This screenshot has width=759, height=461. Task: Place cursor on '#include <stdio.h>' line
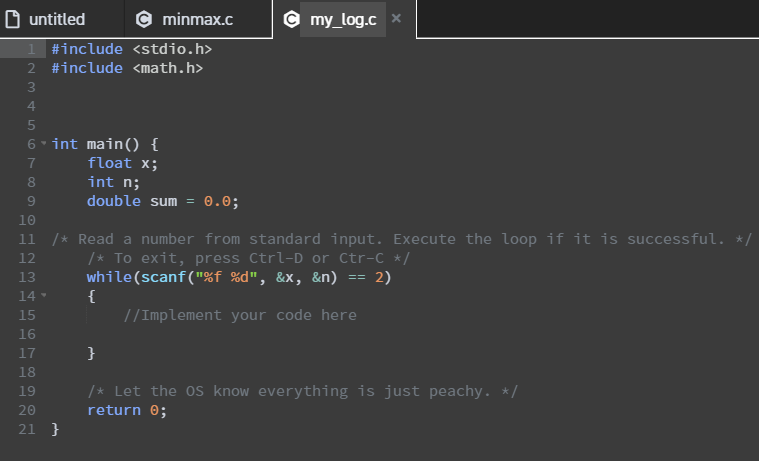[132, 49]
